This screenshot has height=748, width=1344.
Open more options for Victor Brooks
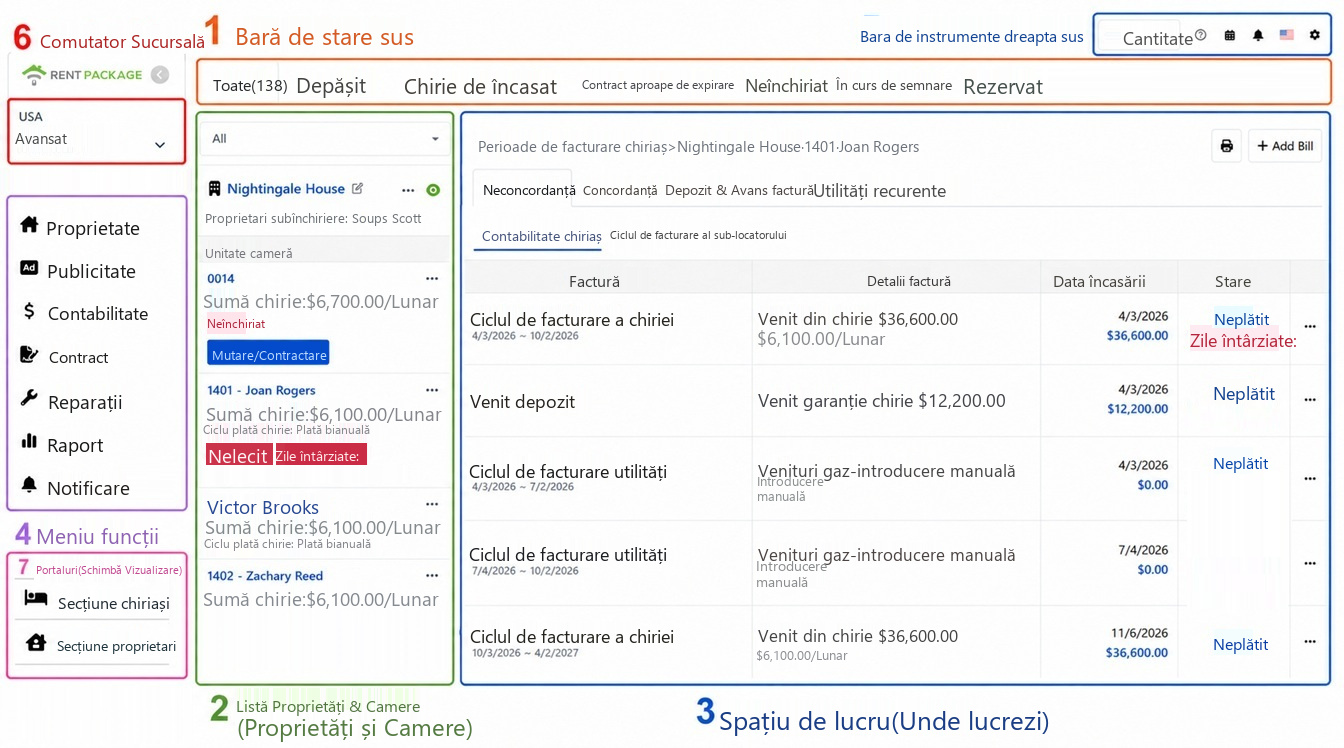click(432, 504)
